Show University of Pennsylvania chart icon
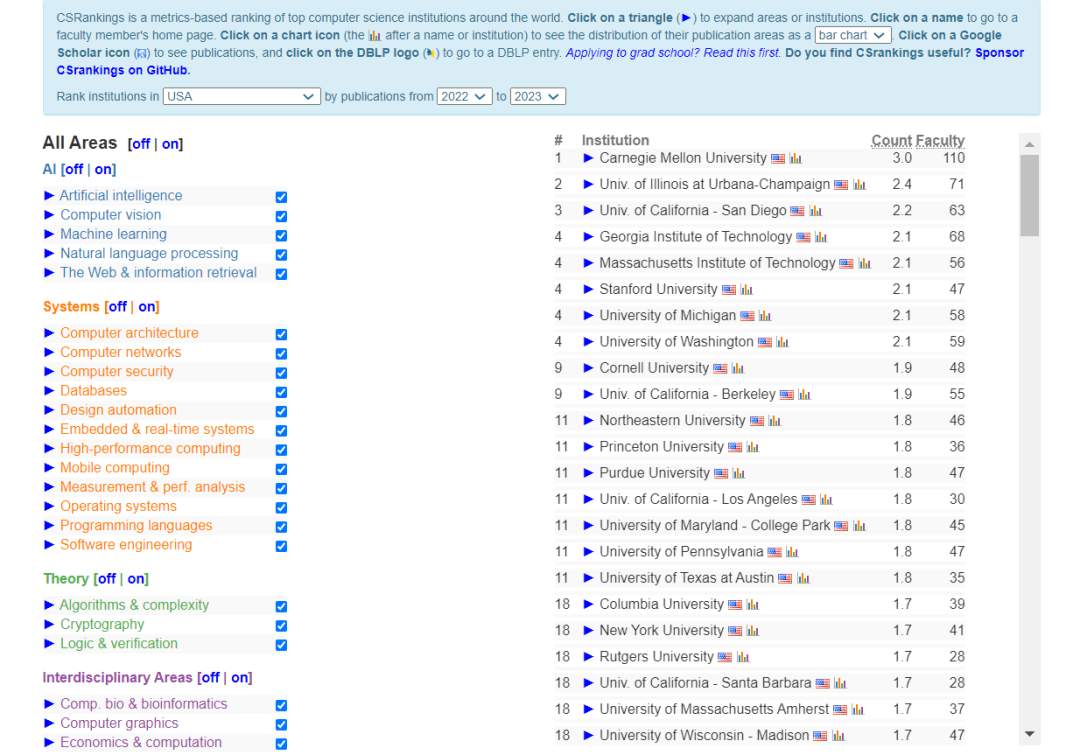Screen dimensions: 1080x755 coord(792,552)
